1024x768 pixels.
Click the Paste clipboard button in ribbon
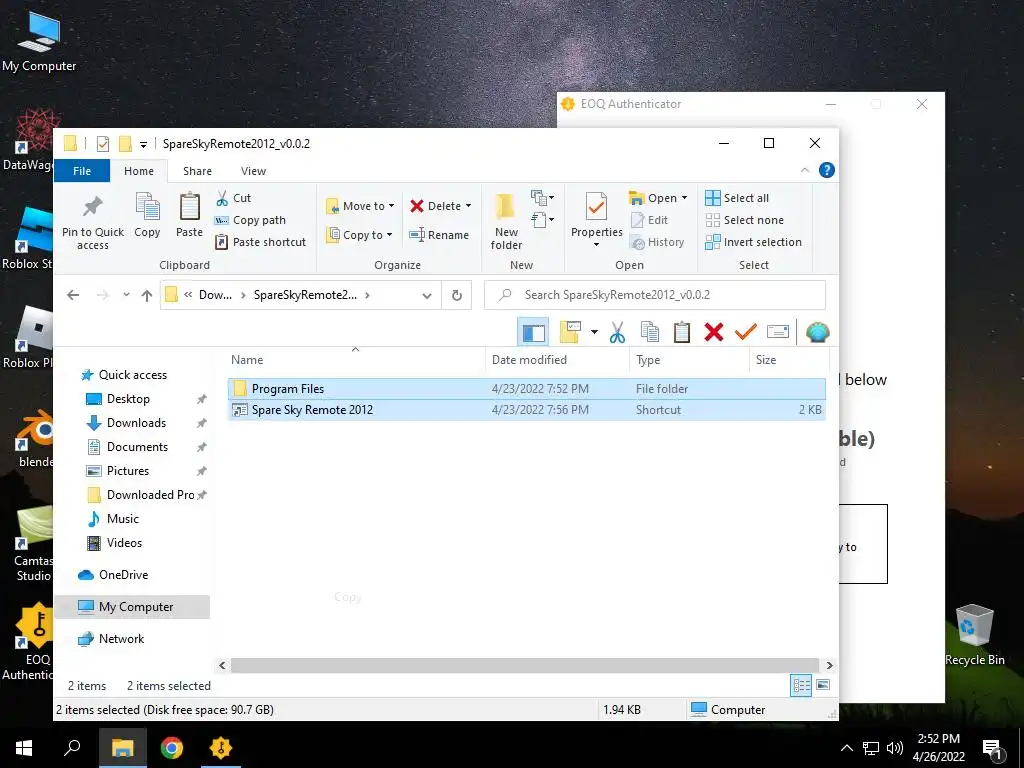189,216
